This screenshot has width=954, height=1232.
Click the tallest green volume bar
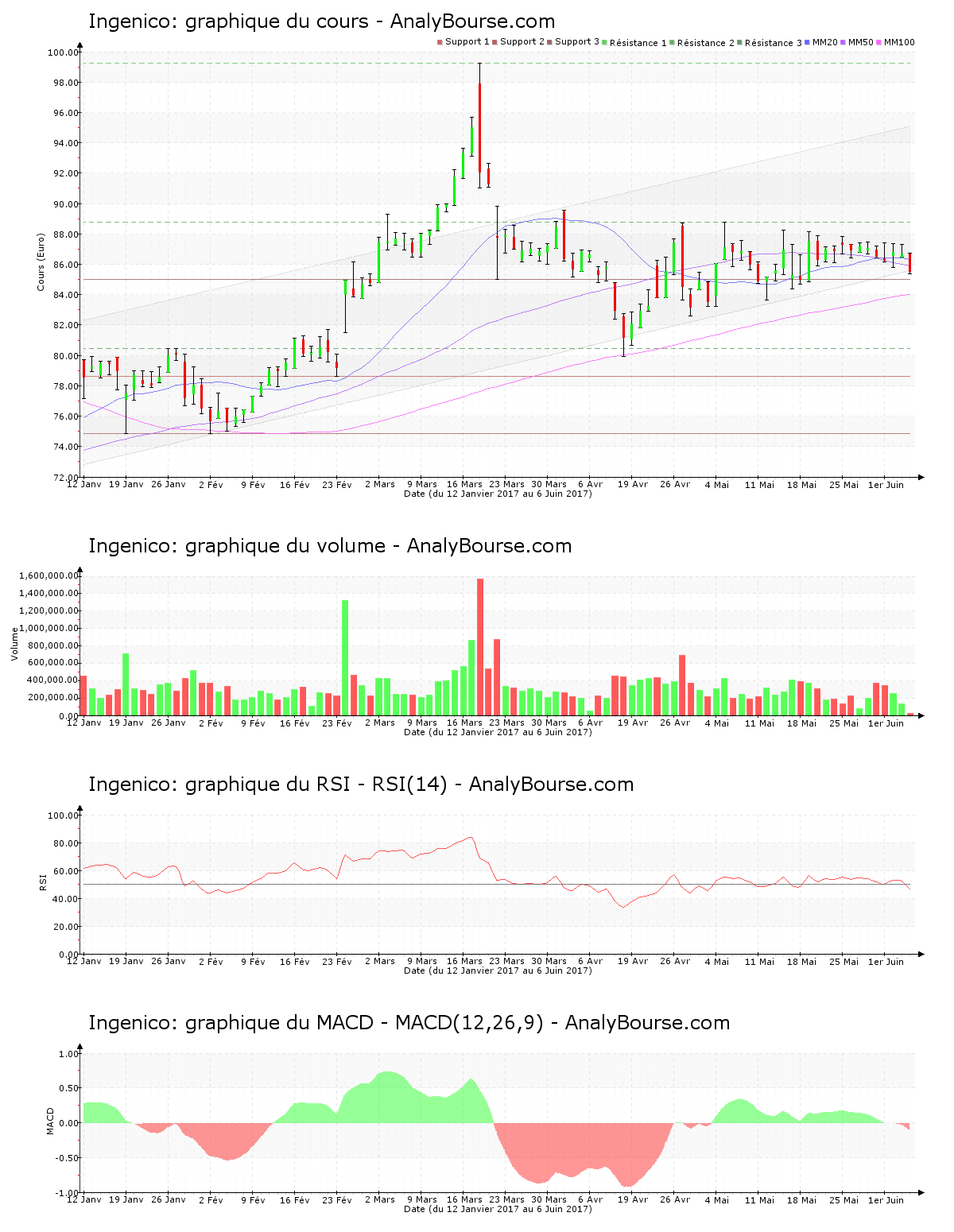pos(345,657)
